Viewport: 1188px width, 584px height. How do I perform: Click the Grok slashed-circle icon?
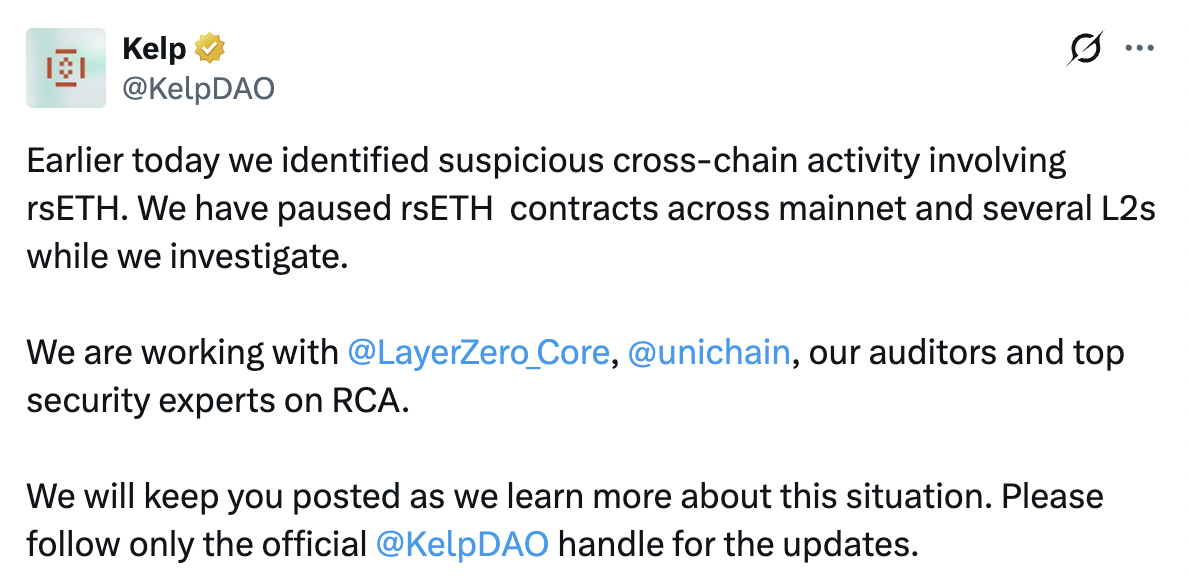(x=1085, y=48)
